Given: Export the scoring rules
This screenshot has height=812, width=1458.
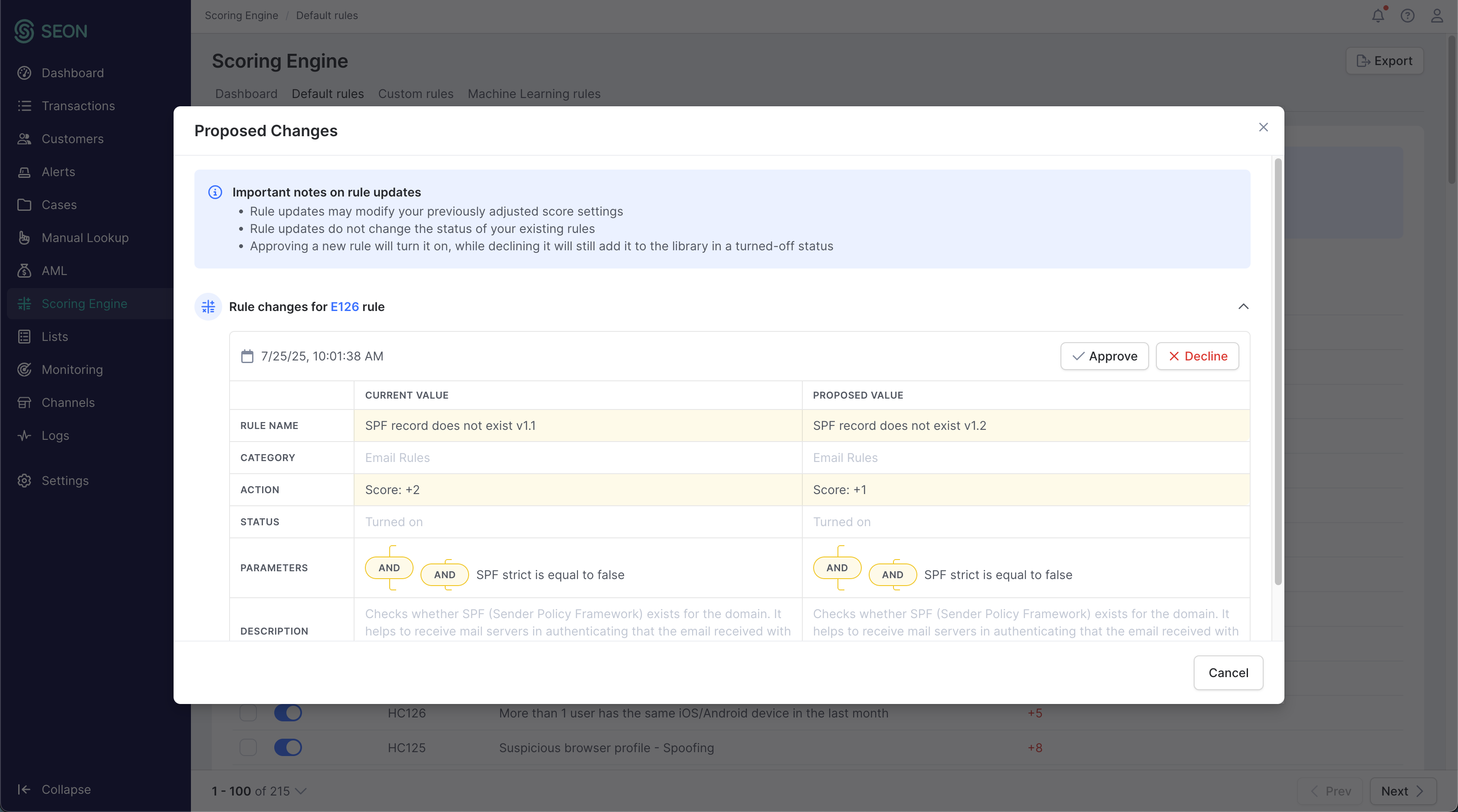Looking at the screenshot, I should (1384, 61).
